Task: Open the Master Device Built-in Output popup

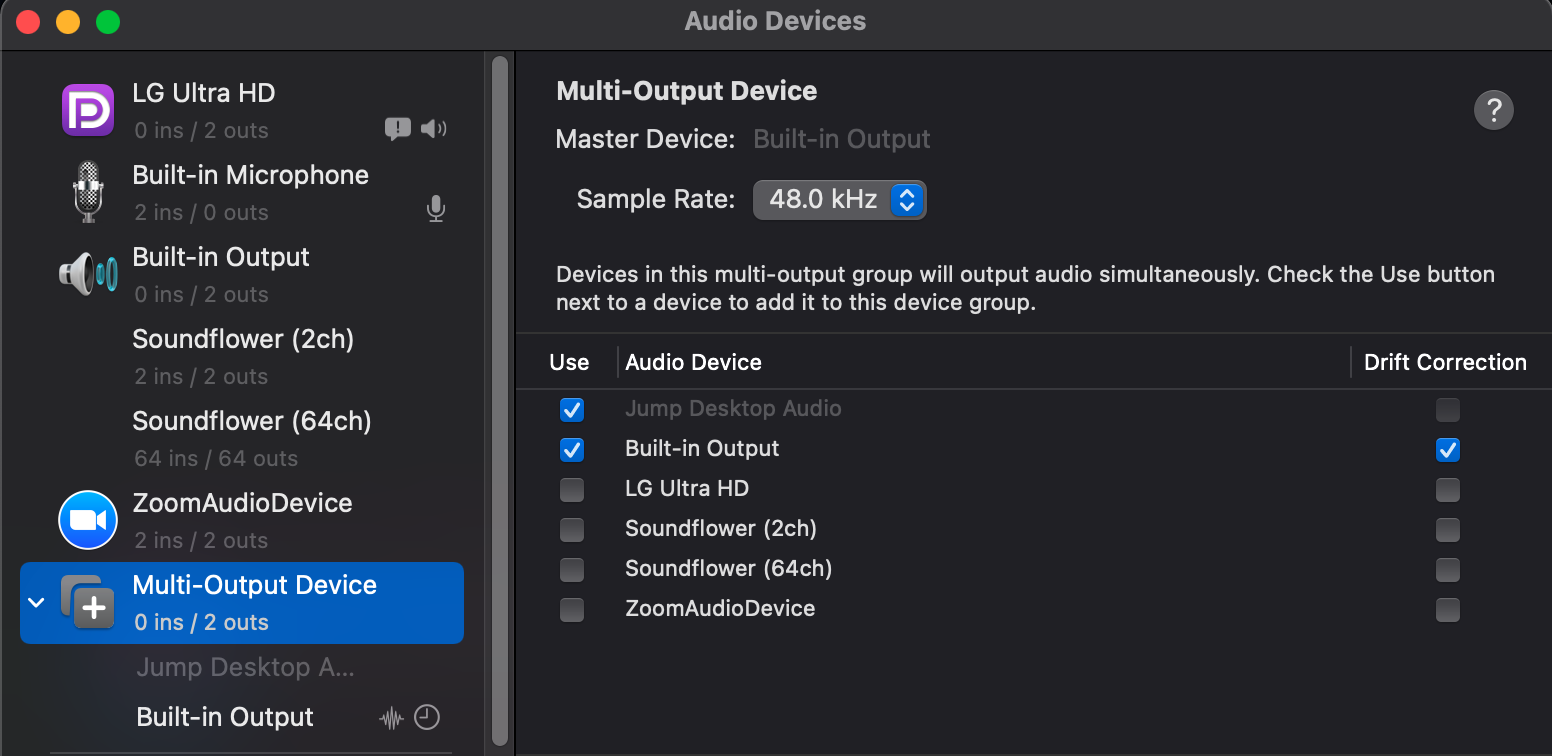Action: [842, 139]
